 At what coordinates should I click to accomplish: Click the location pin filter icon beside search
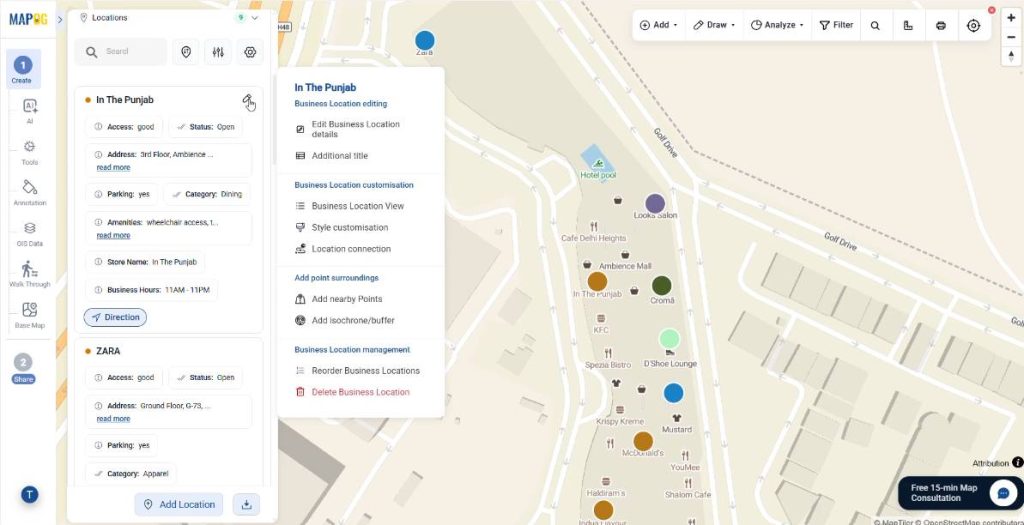coord(186,52)
